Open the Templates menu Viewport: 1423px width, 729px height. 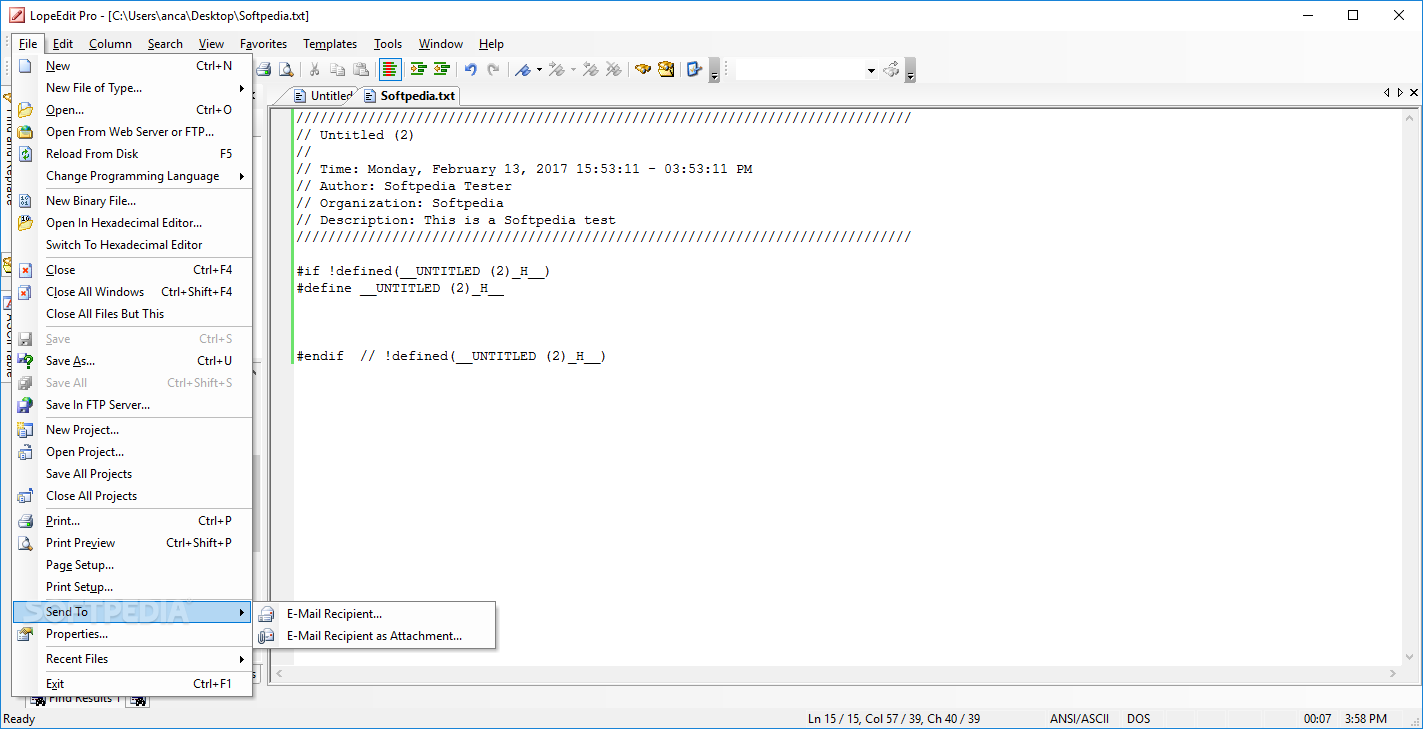pos(330,43)
